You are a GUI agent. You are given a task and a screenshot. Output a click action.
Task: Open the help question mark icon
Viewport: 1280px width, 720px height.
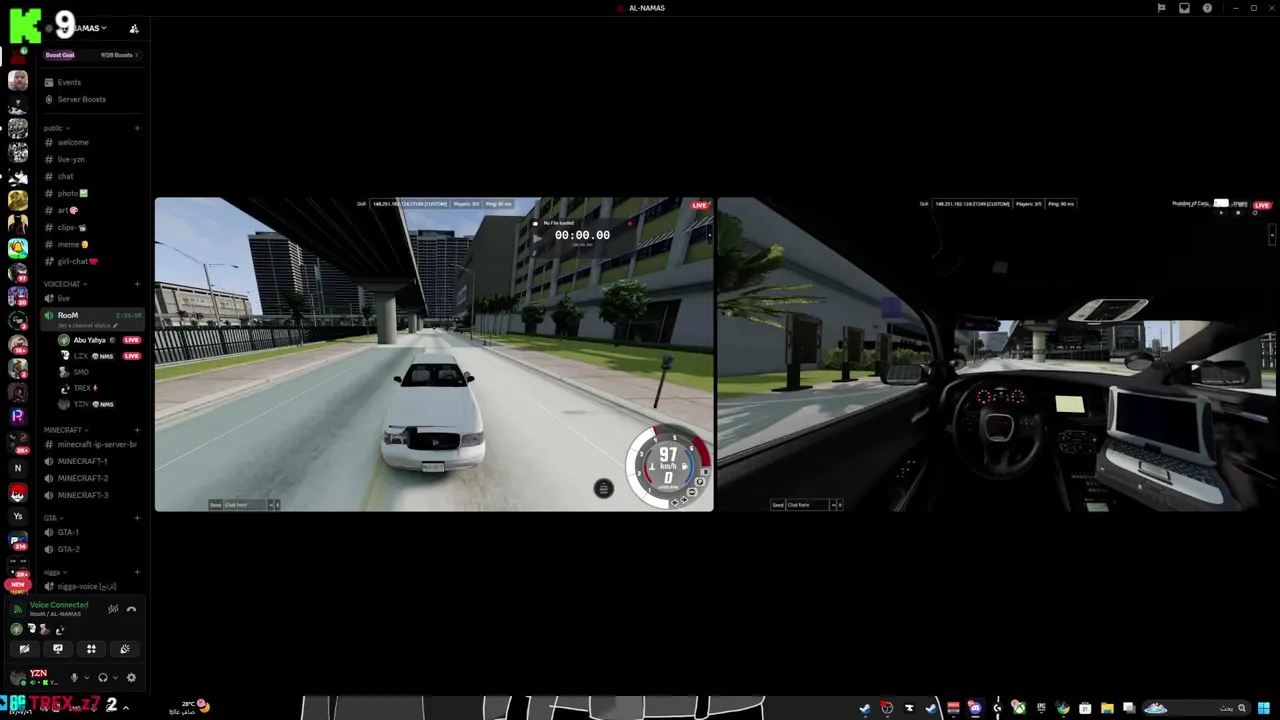pyautogui.click(x=1207, y=8)
